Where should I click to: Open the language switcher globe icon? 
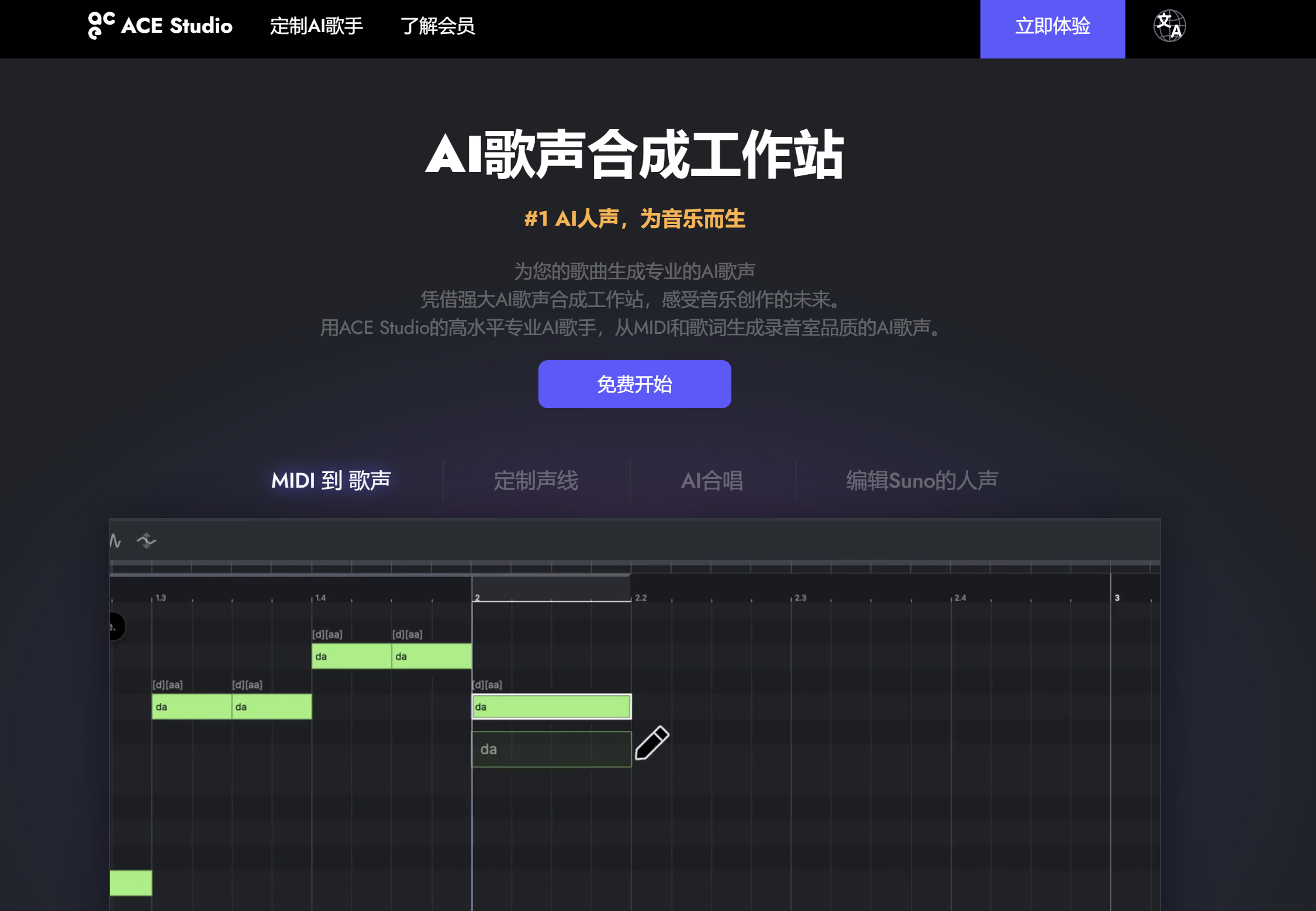click(1169, 26)
